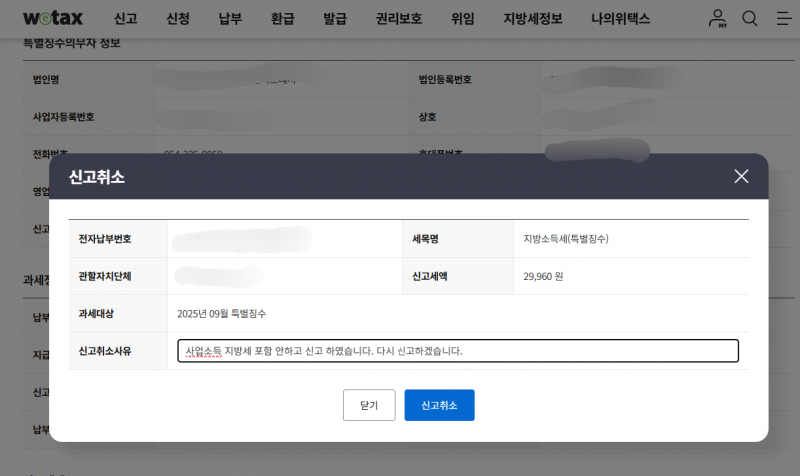Image resolution: width=800 pixels, height=476 pixels.
Task: Click 사업자등록번호 label in background page
Action: [63, 117]
